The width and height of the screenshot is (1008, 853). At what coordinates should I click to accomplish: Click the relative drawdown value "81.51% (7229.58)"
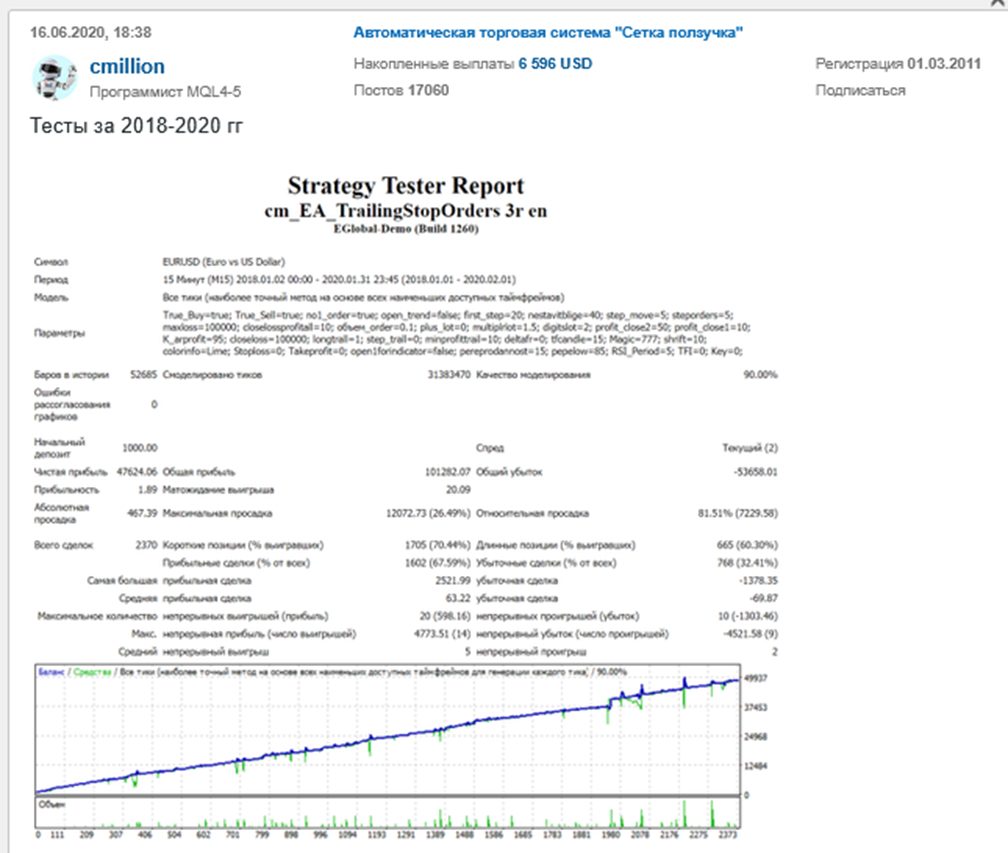737,514
